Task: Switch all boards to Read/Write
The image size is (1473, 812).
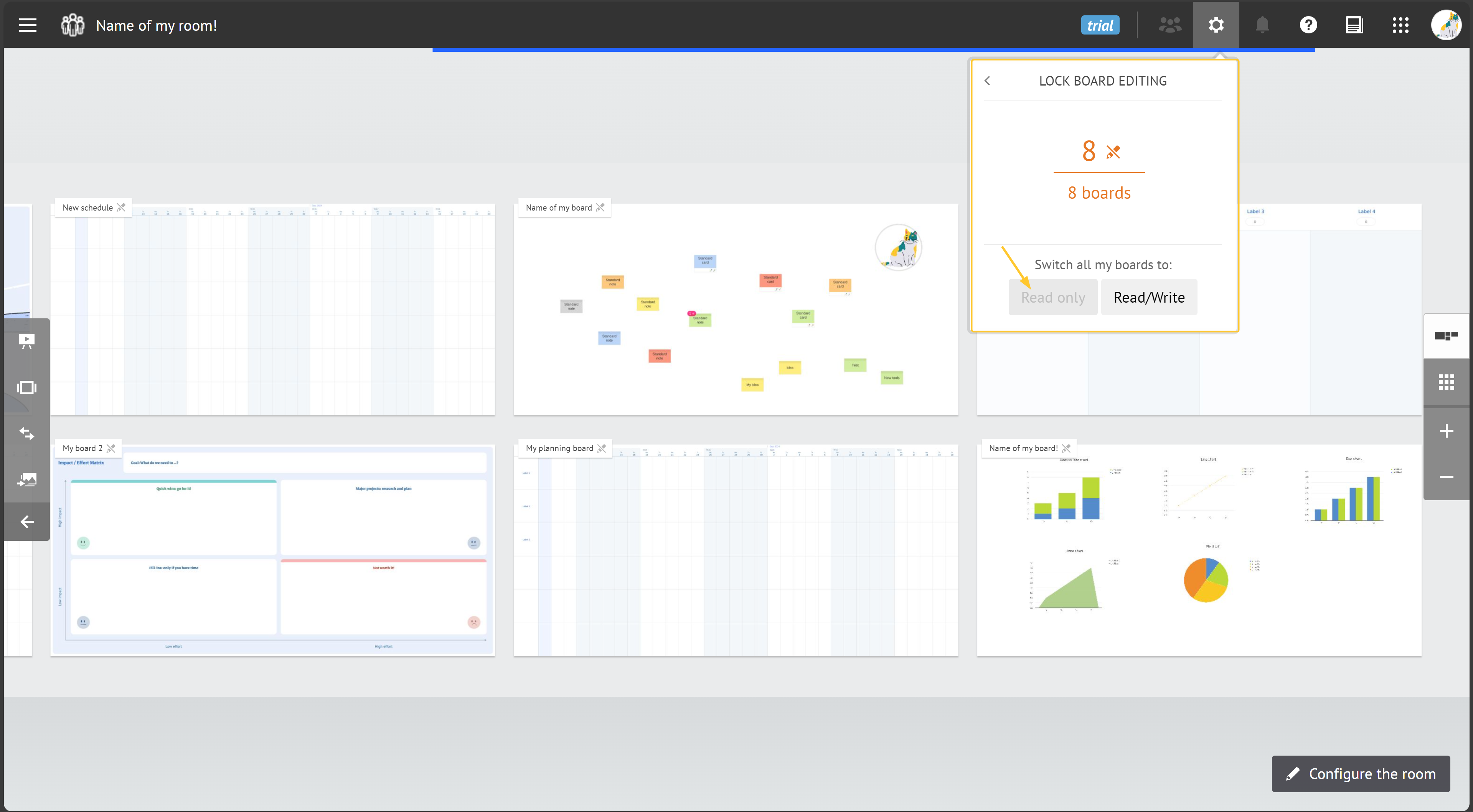Action: [x=1149, y=297]
